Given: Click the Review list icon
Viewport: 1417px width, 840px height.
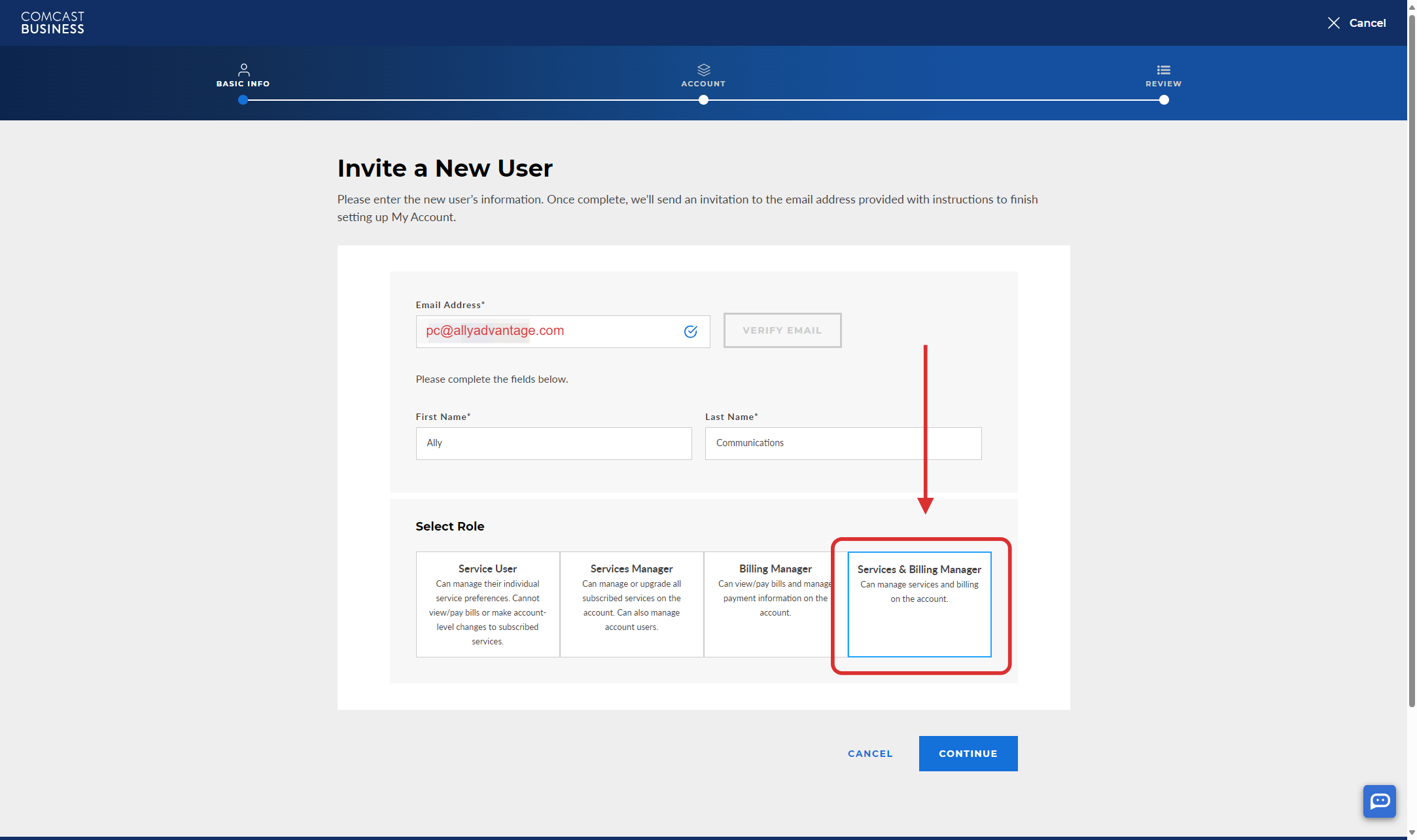Looking at the screenshot, I should 1163,69.
